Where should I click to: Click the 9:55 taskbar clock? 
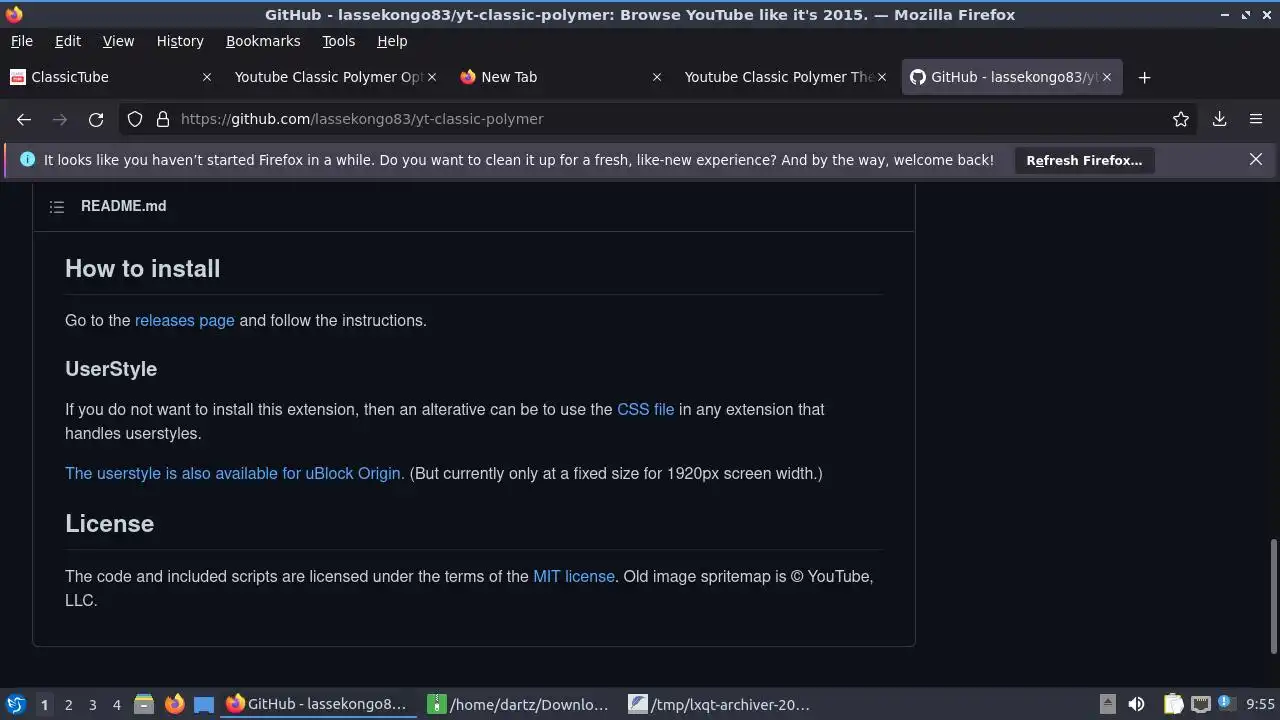tap(1260, 704)
